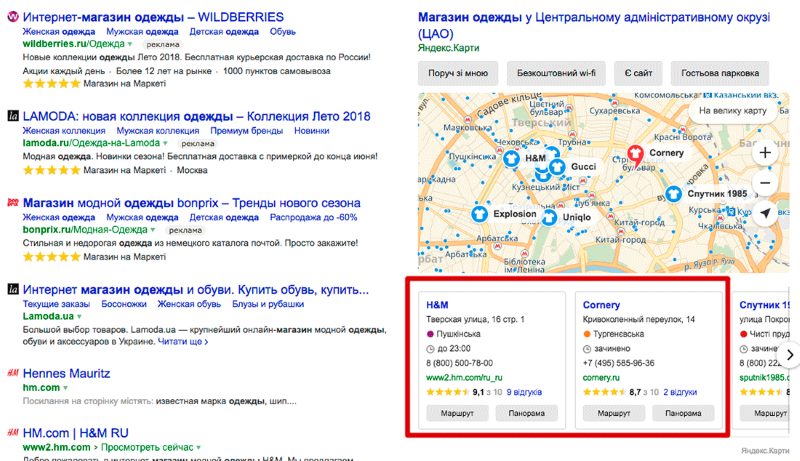Open На велику карту

coord(733,110)
